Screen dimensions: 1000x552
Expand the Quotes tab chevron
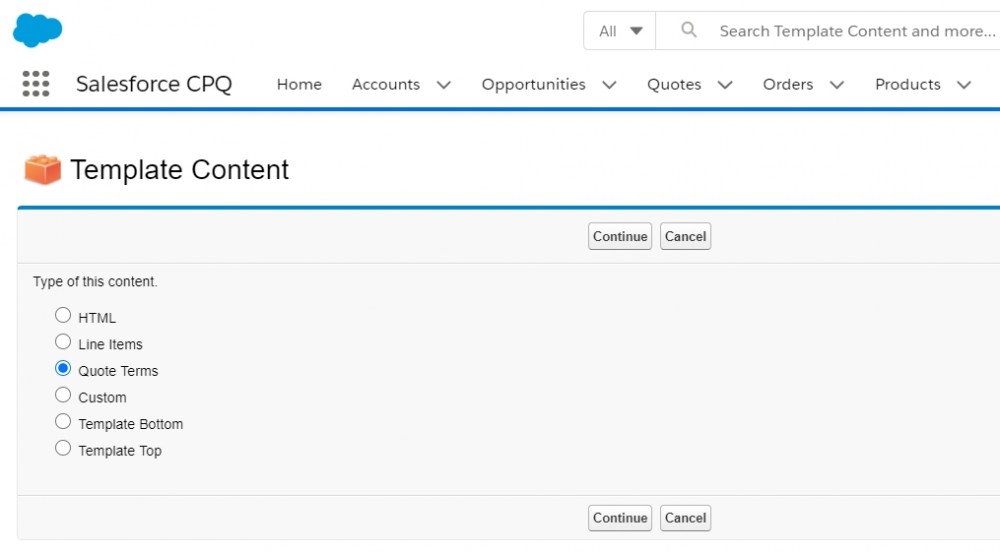[725, 85]
